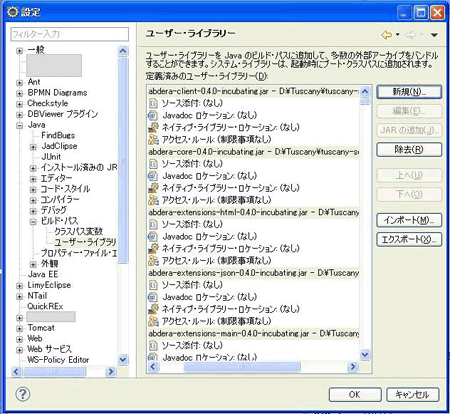The height and width of the screenshot is (414, 450).
Task: Click Javadoc icon under abdera-extensions-json jar
Action: pyautogui.click(x=153, y=297)
